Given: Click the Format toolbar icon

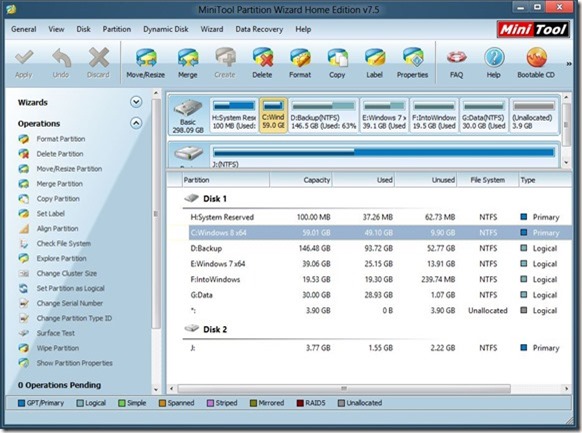Looking at the screenshot, I should [300, 58].
